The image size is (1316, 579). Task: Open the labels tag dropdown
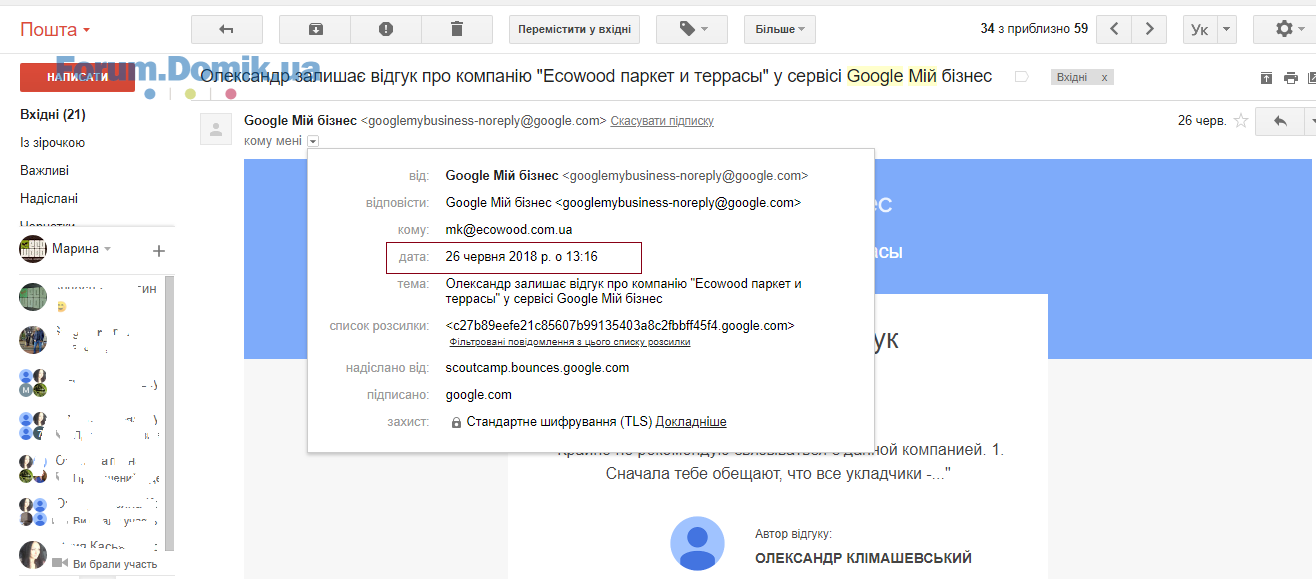[x=692, y=29]
